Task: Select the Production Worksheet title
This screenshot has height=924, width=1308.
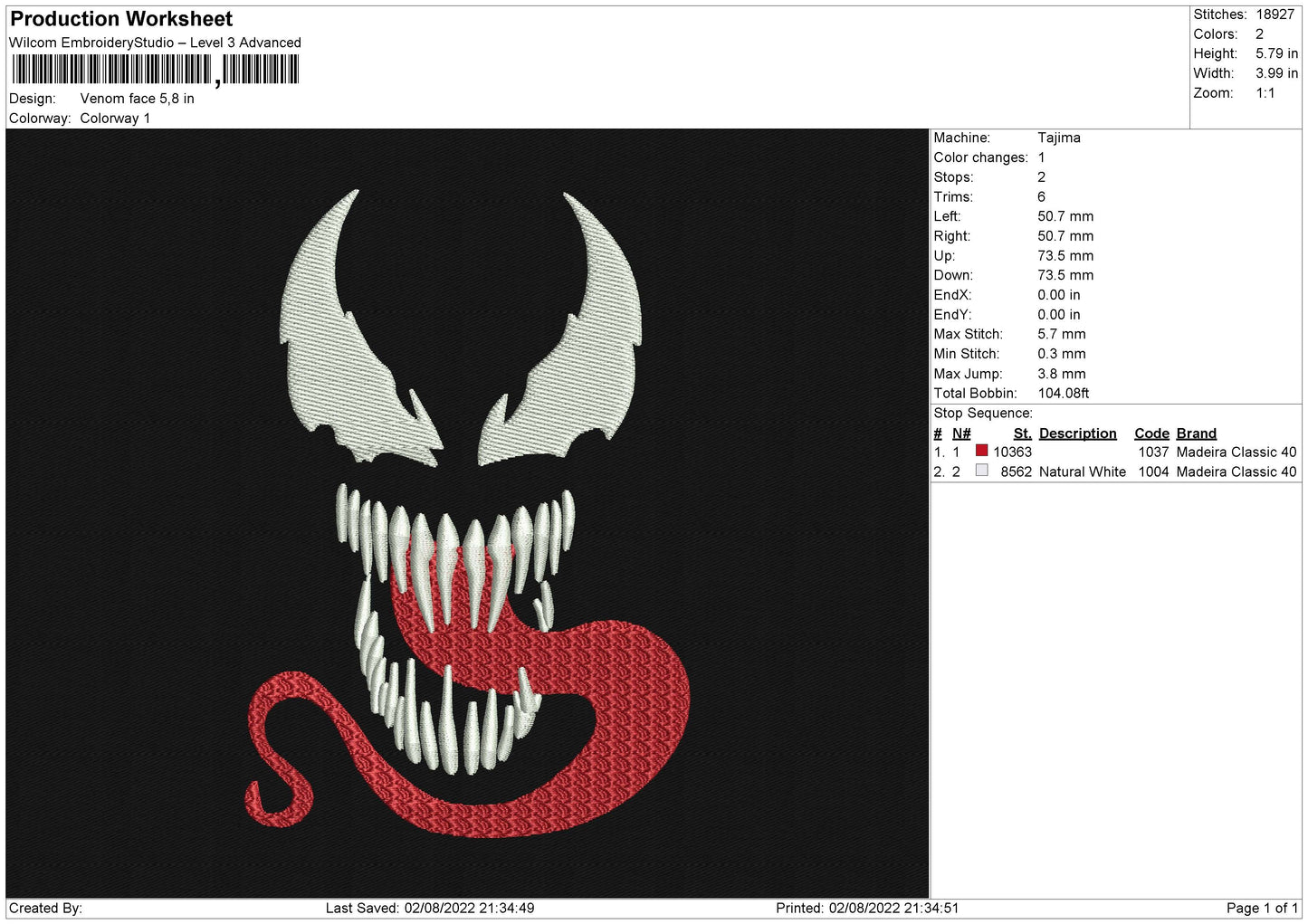Action: pos(121,19)
